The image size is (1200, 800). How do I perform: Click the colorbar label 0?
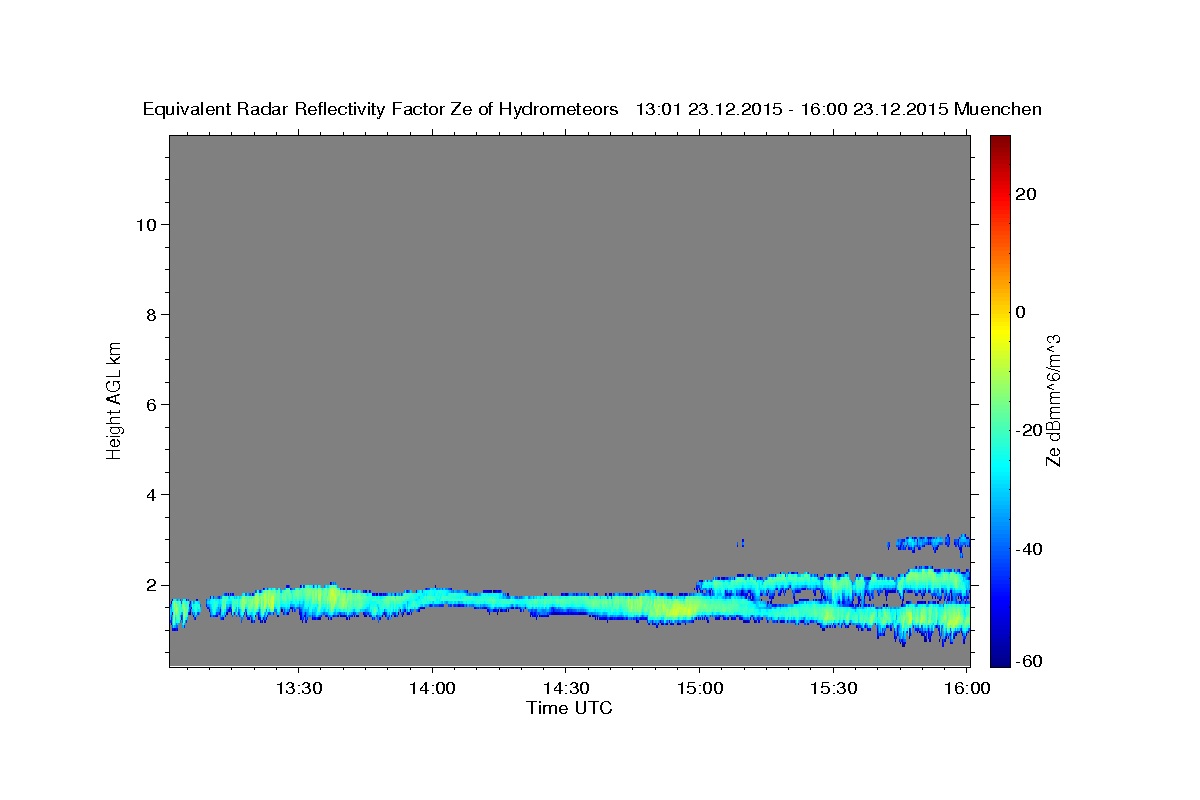pos(1021,312)
